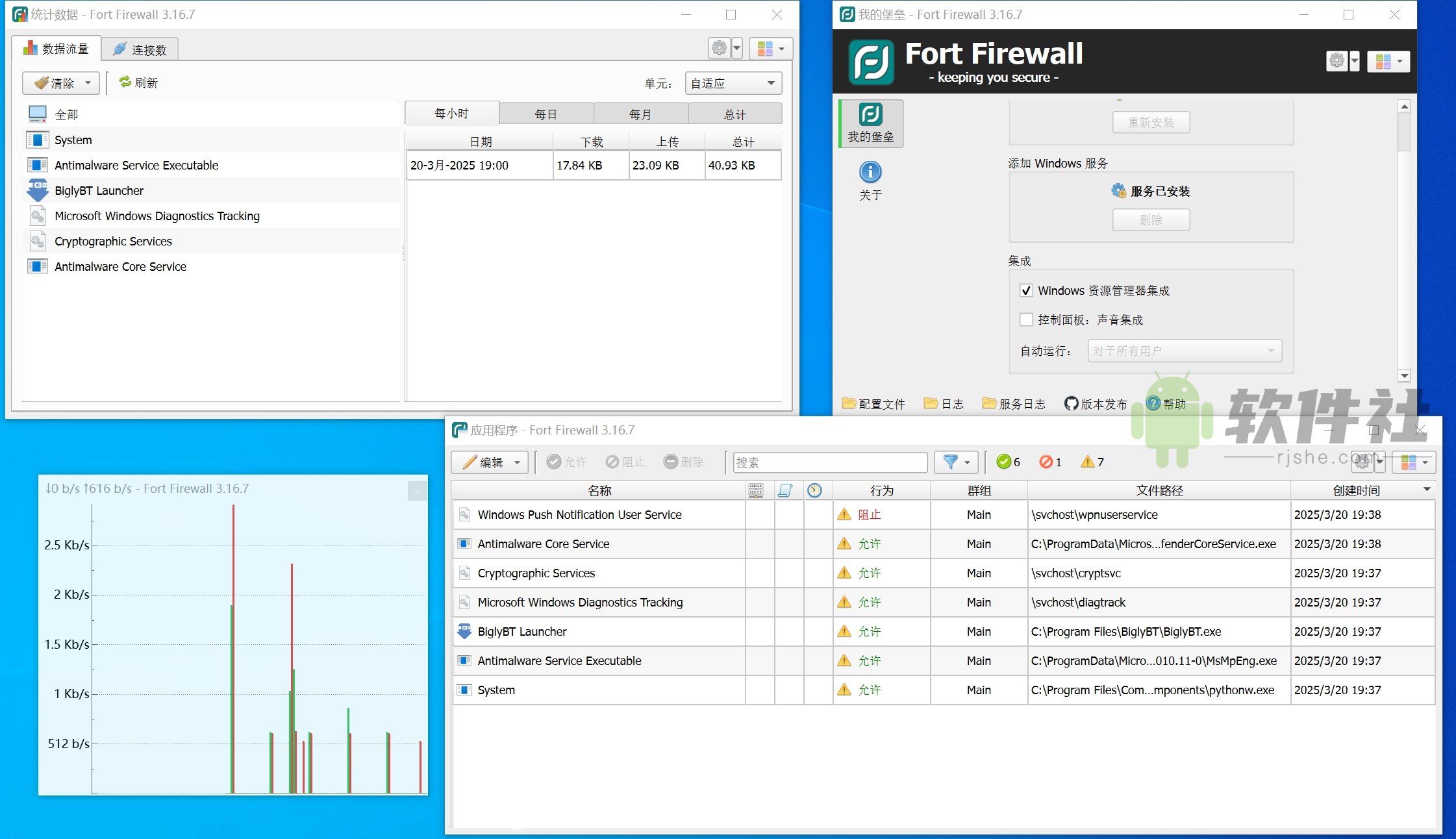Image resolution: width=1456 pixels, height=839 pixels.
Task: Click the Fort Firewall logo in the header
Action: (x=871, y=62)
